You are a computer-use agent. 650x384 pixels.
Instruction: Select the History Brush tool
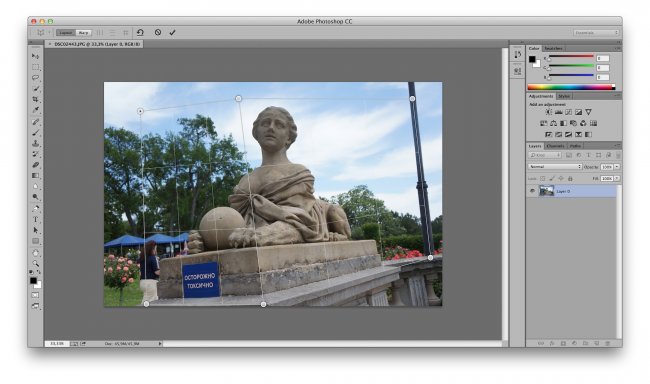[x=36, y=154]
